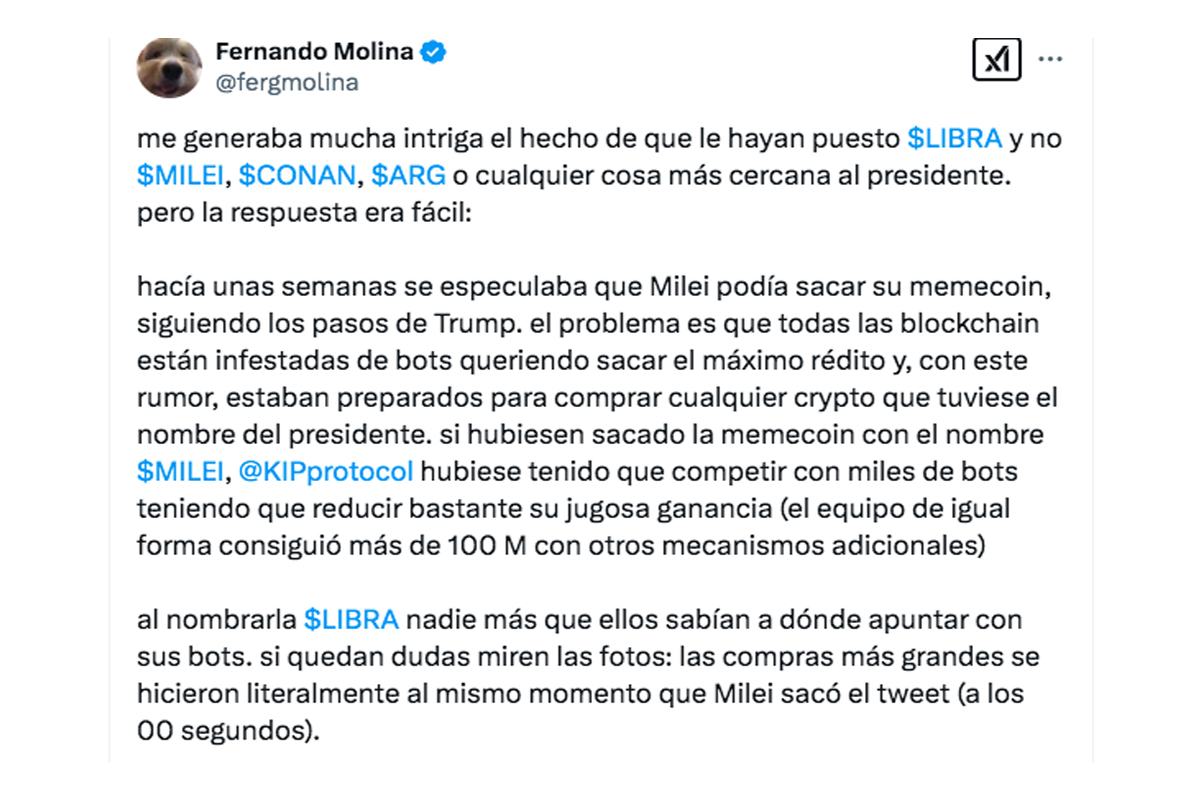Click Fernando Molina's dog profile picture
The height and width of the screenshot is (800, 1200).
[x=170, y=68]
